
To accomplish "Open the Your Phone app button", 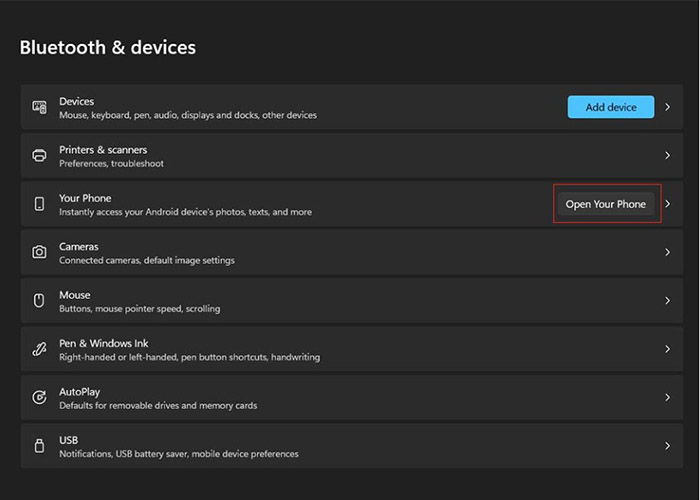I will [x=606, y=204].
